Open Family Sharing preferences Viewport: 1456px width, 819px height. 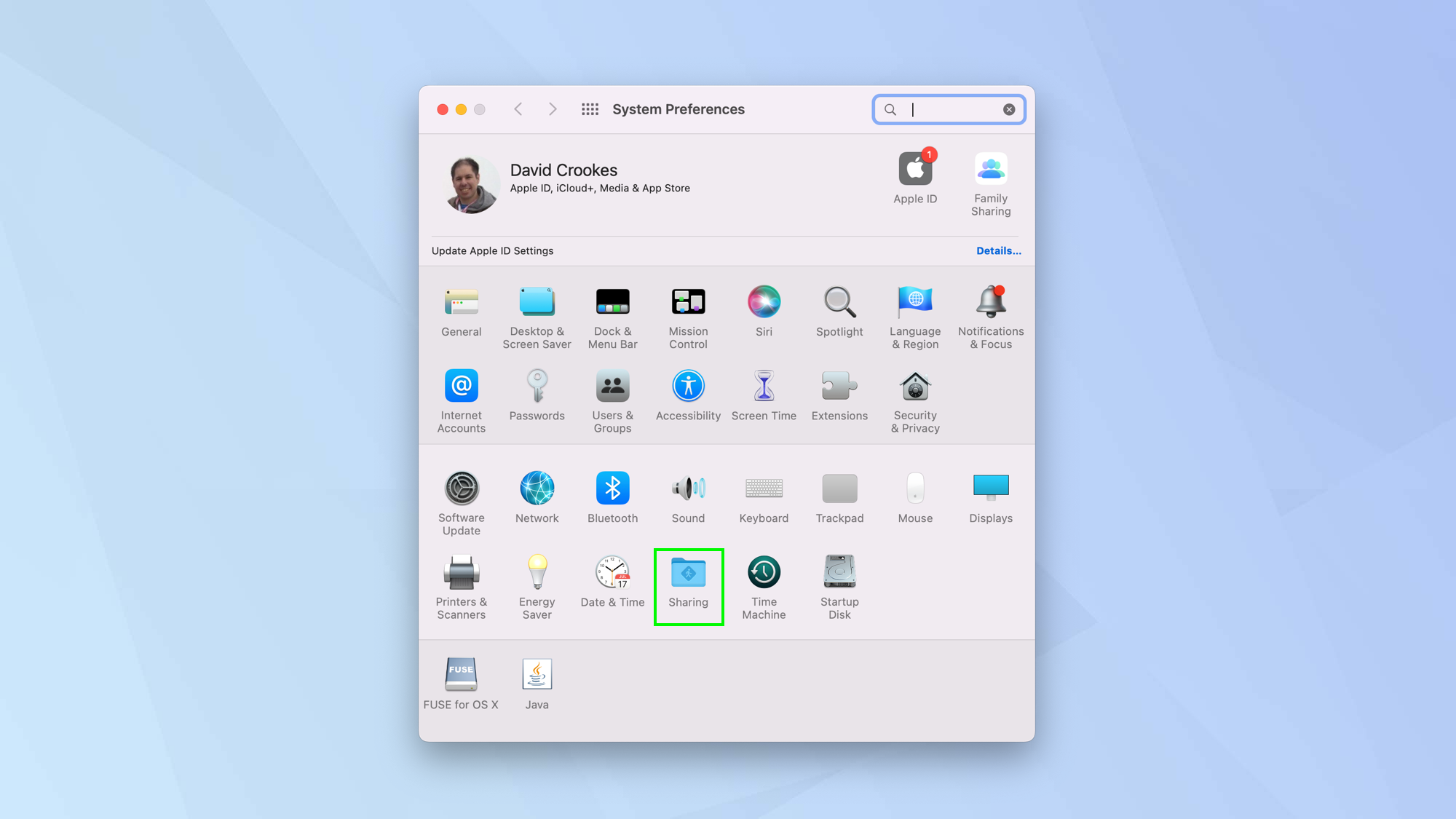tap(991, 183)
